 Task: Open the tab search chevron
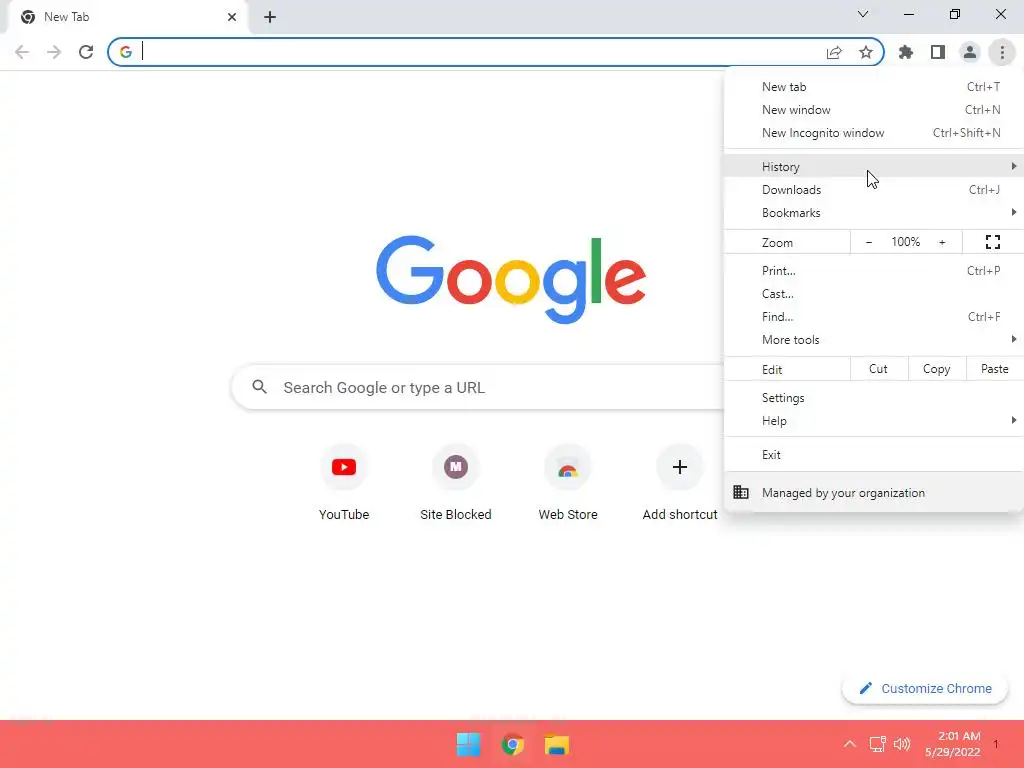[863, 14]
